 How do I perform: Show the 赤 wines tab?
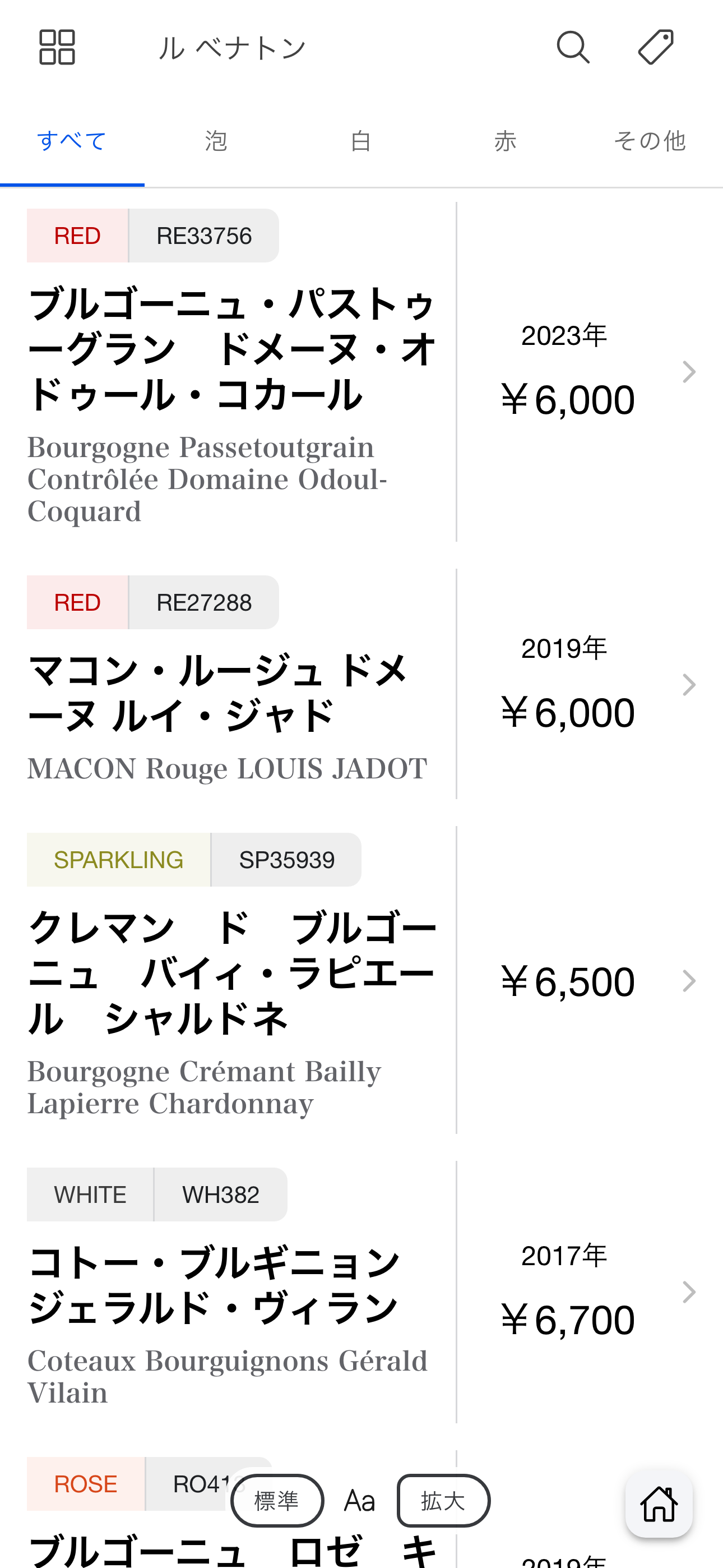pyautogui.click(x=505, y=141)
